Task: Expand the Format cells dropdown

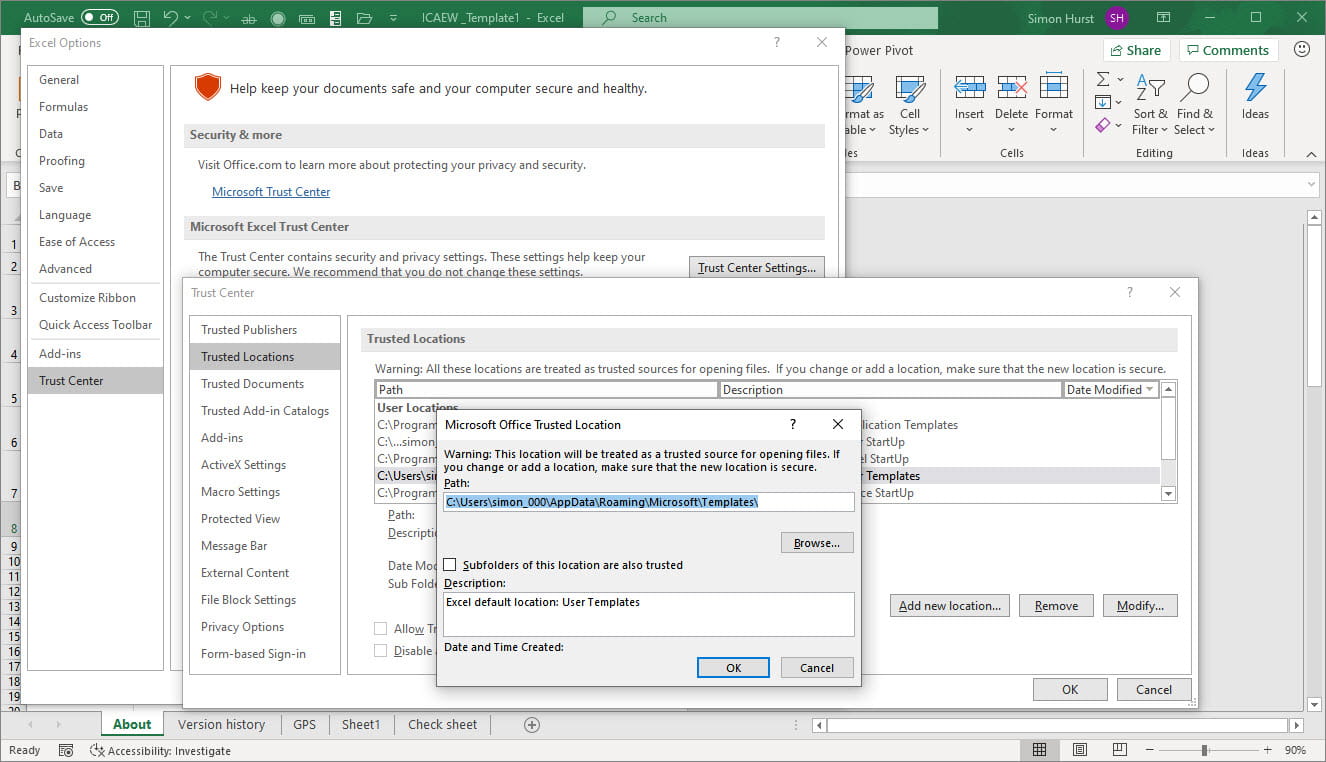Action: point(1053,130)
